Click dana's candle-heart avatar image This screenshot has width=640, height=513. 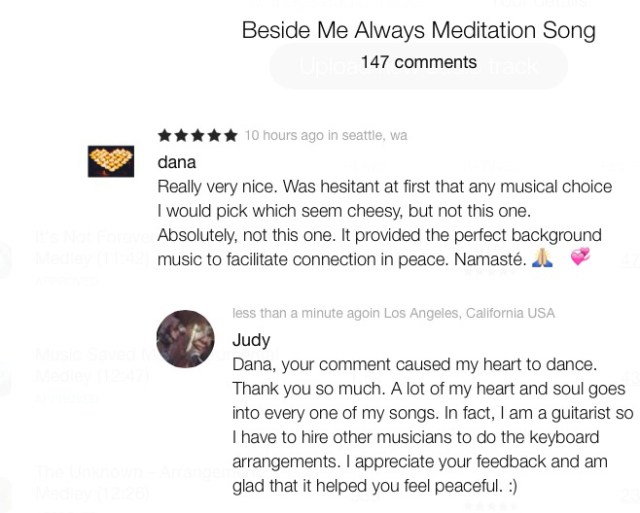click(x=111, y=161)
